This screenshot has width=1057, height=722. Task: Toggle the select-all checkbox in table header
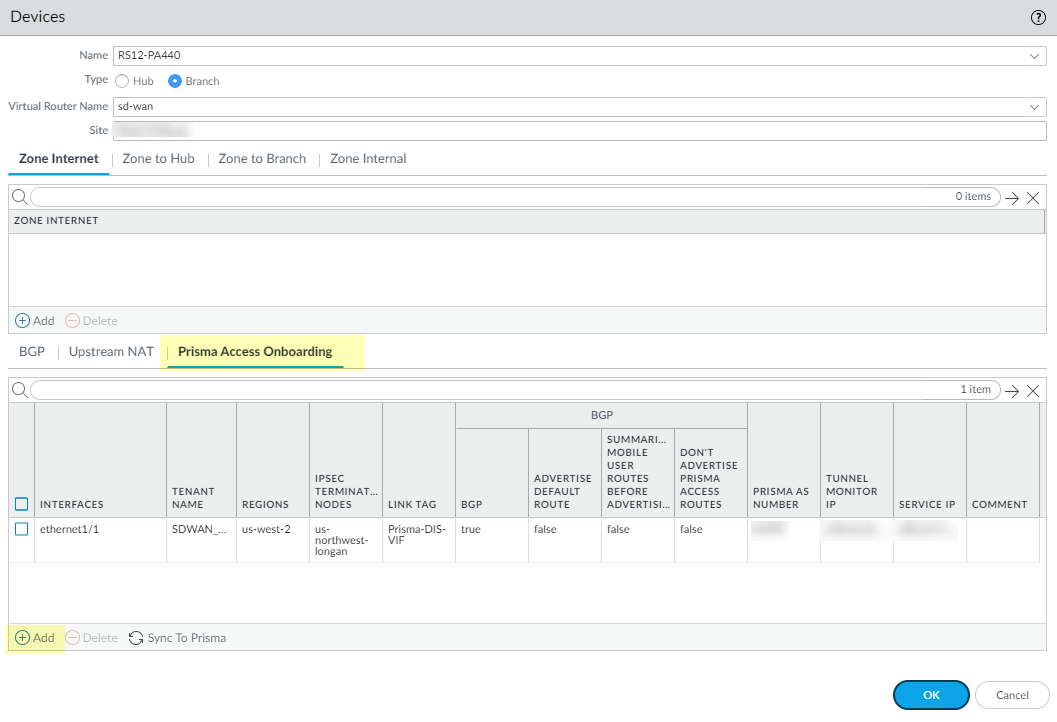tap(22, 504)
